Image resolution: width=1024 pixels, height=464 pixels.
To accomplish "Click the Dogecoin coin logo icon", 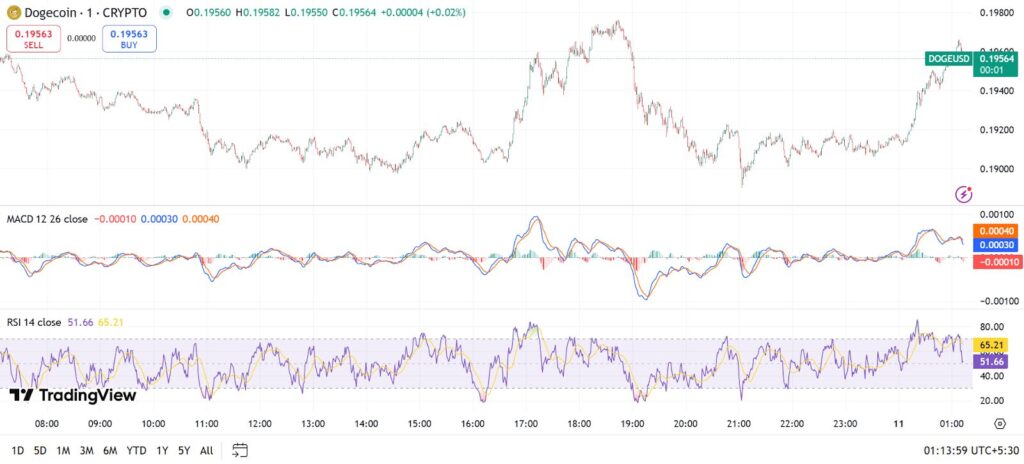I will click(14, 13).
